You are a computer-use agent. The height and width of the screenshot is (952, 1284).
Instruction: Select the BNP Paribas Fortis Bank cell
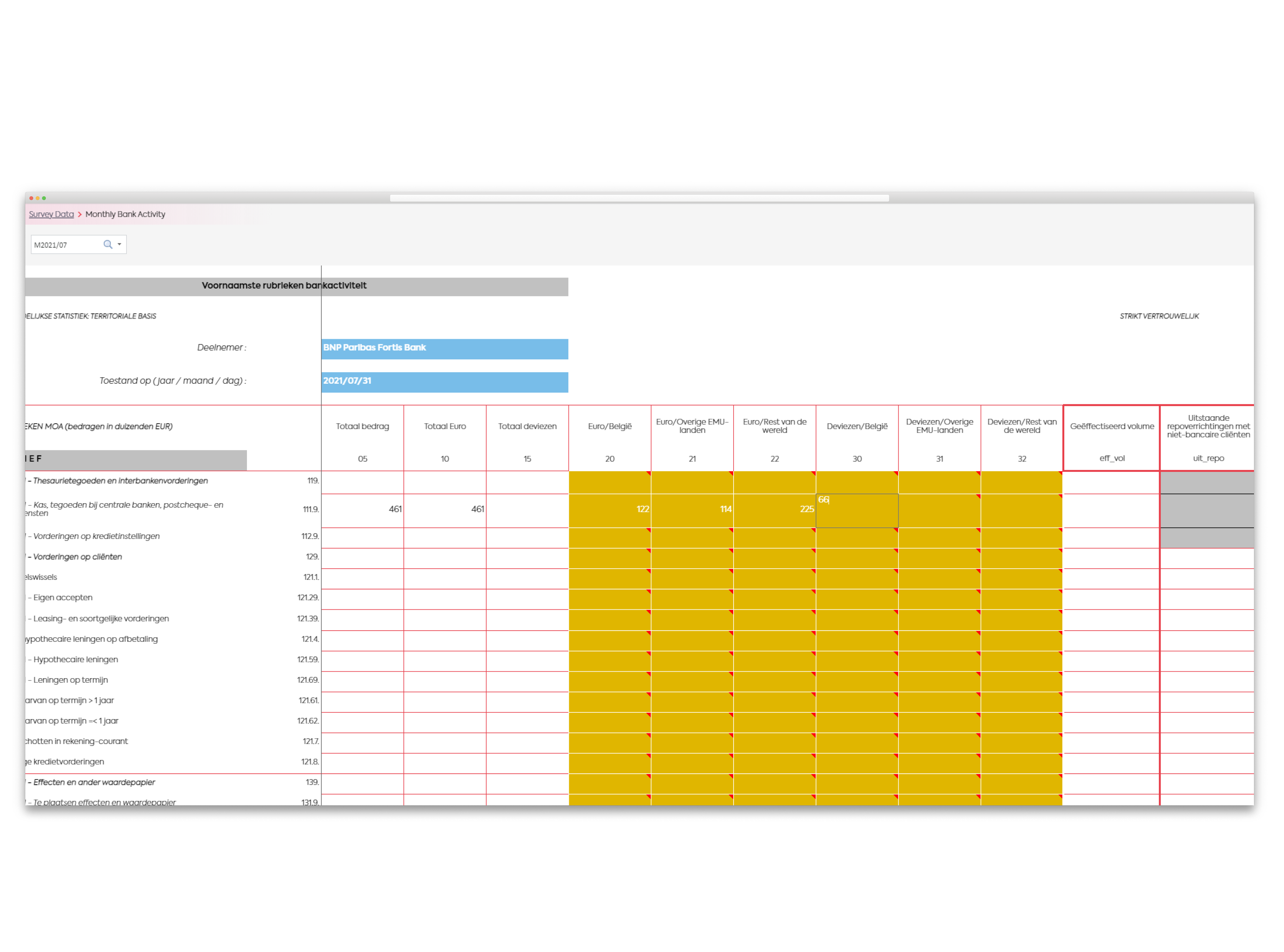coord(444,349)
